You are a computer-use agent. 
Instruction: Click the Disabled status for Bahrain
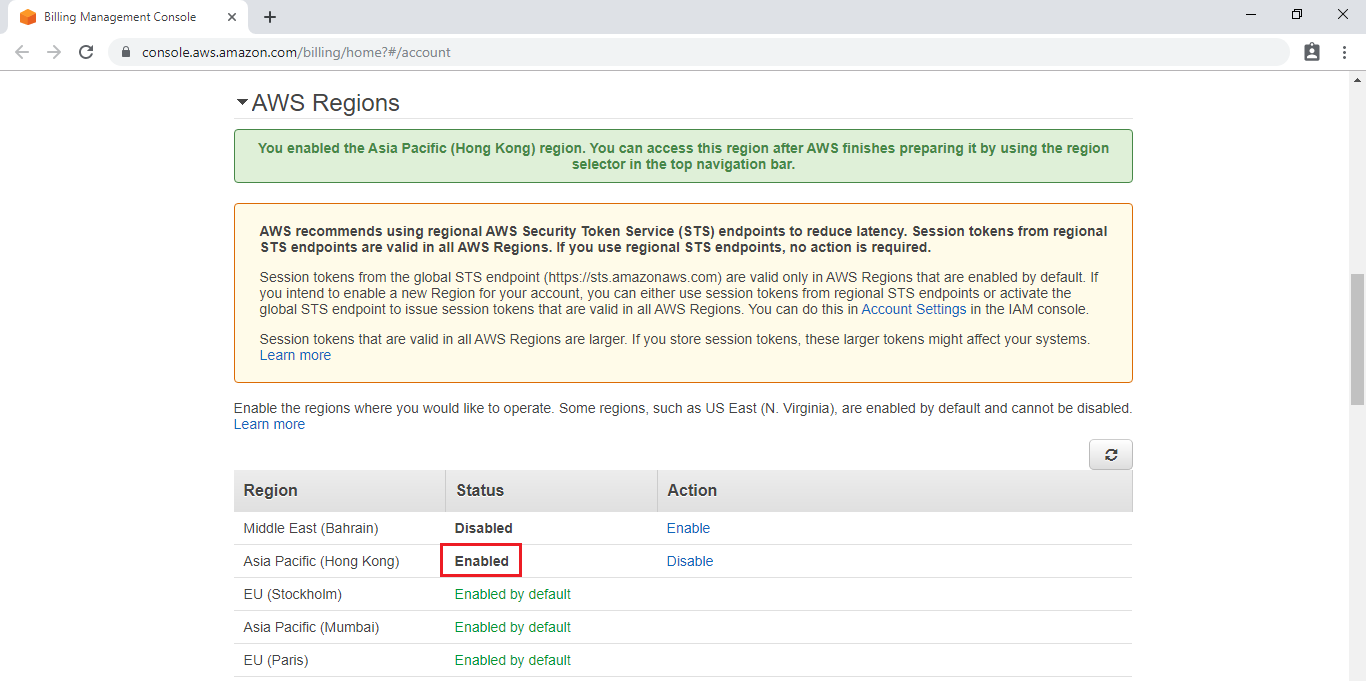tap(483, 528)
